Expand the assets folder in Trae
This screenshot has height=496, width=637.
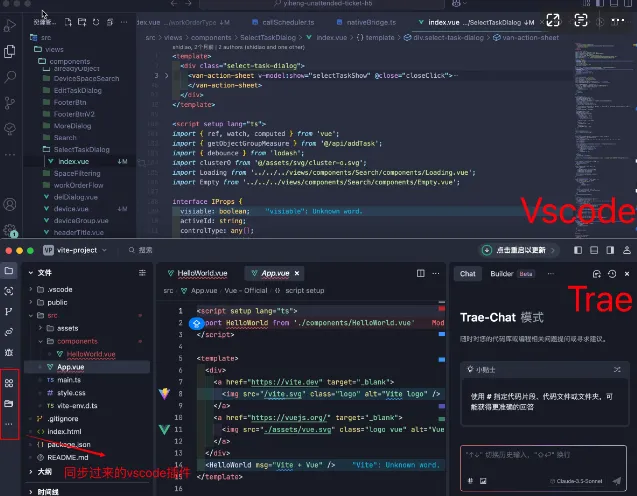[40, 328]
